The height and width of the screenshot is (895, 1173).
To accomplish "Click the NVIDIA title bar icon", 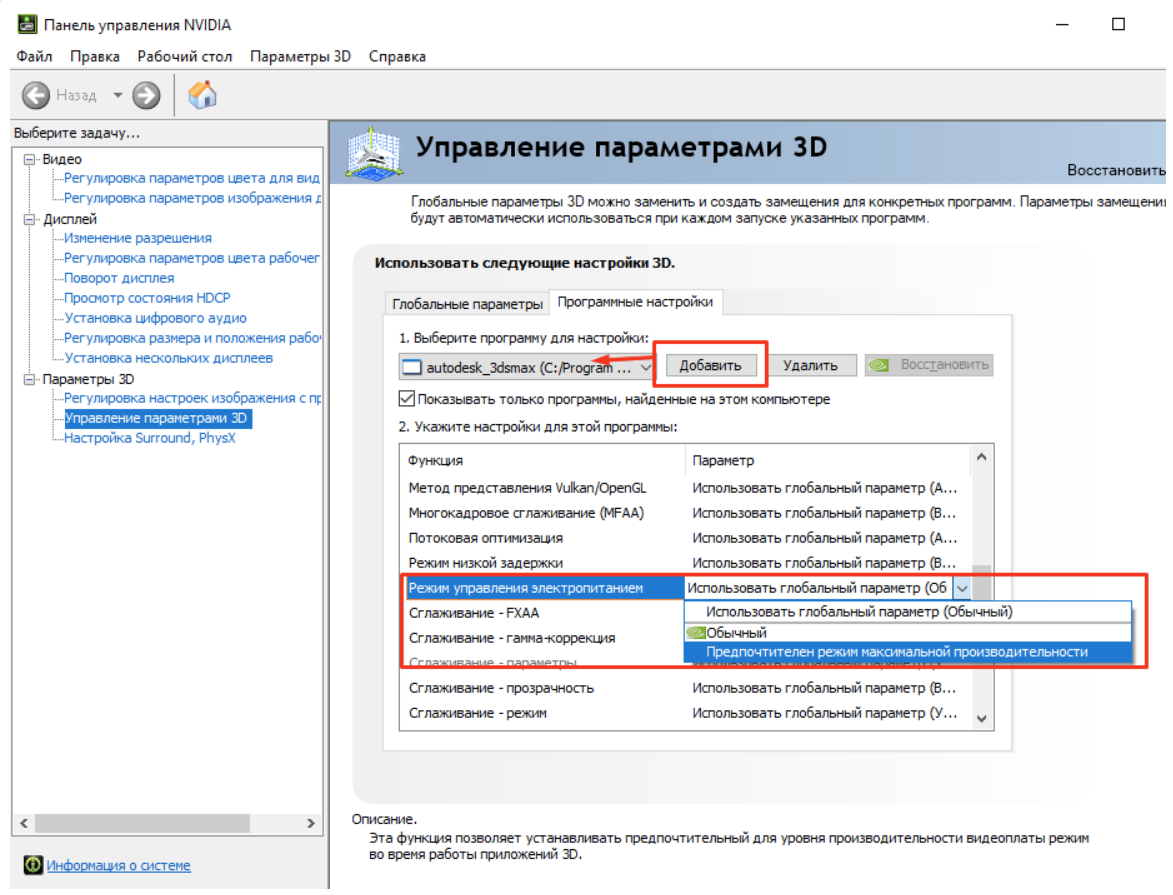I will point(28,24).
